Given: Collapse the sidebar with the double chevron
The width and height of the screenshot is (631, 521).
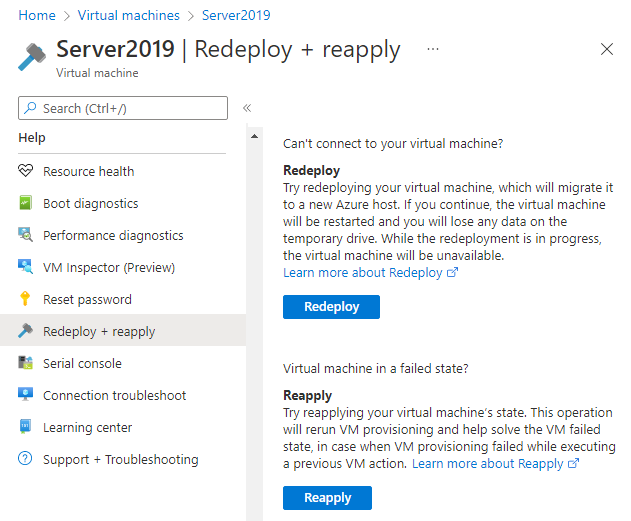Looking at the screenshot, I should pos(246,108).
